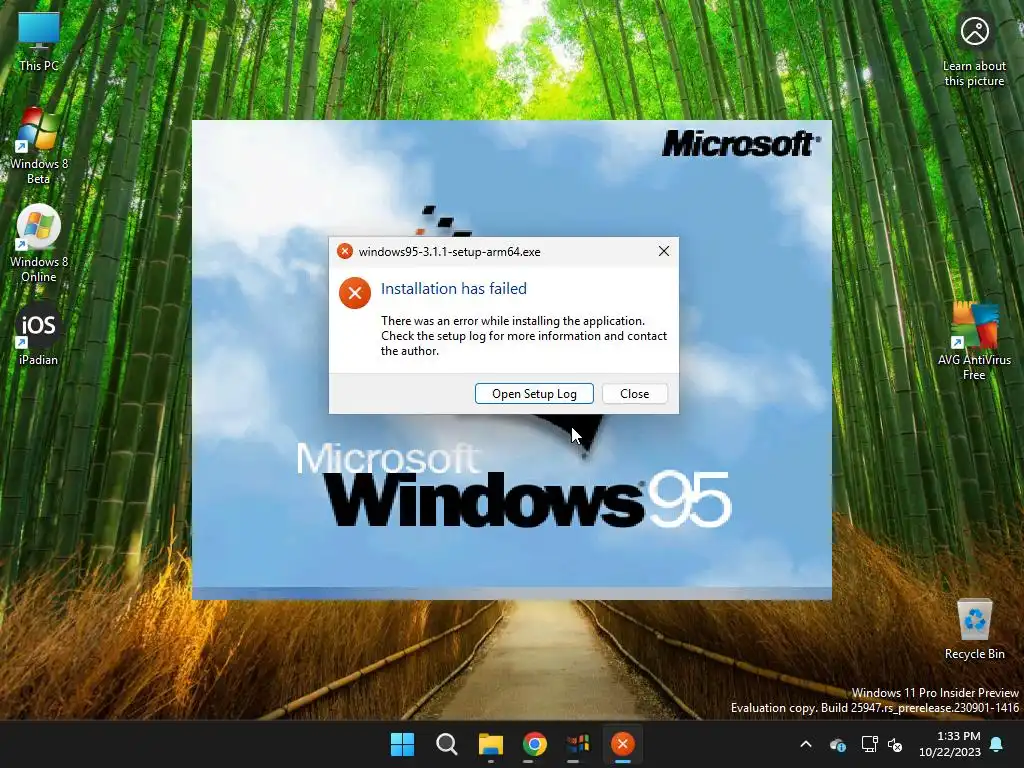The width and height of the screenshot is (1024, 768).
Task: Click the cloud sync tray icon
Action: click(838, 744)
